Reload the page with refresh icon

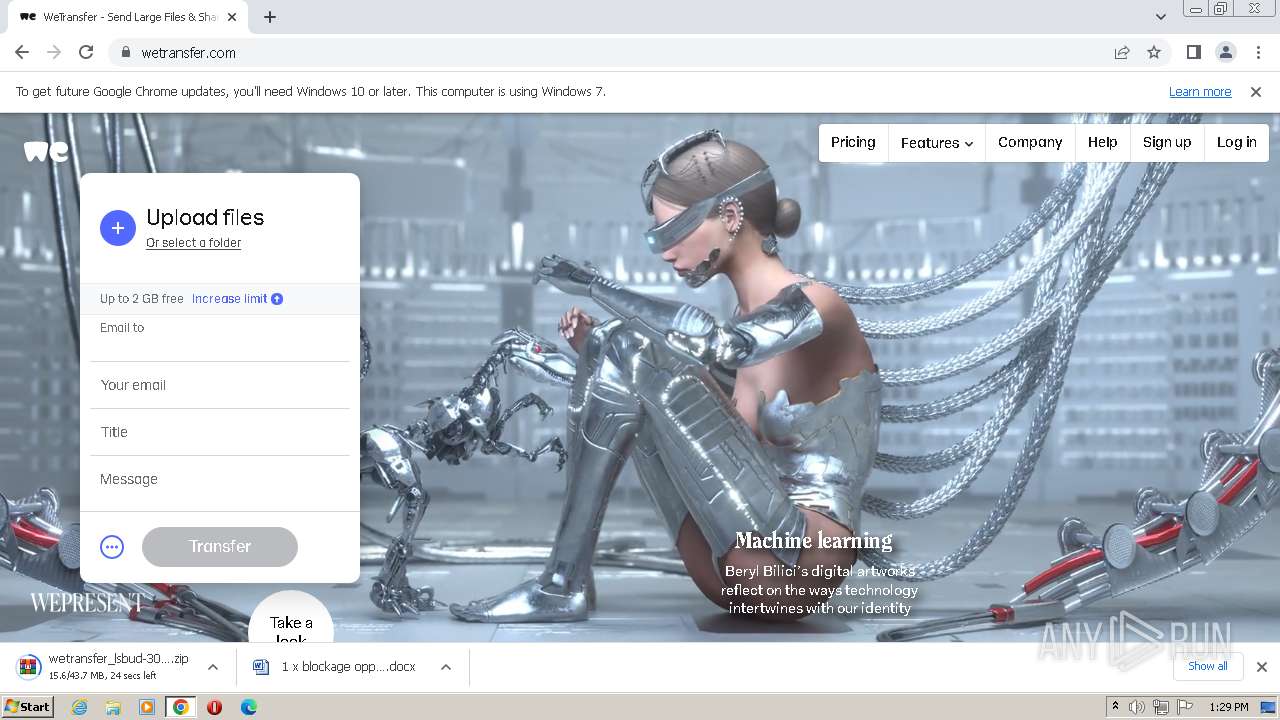coord(86,52)
